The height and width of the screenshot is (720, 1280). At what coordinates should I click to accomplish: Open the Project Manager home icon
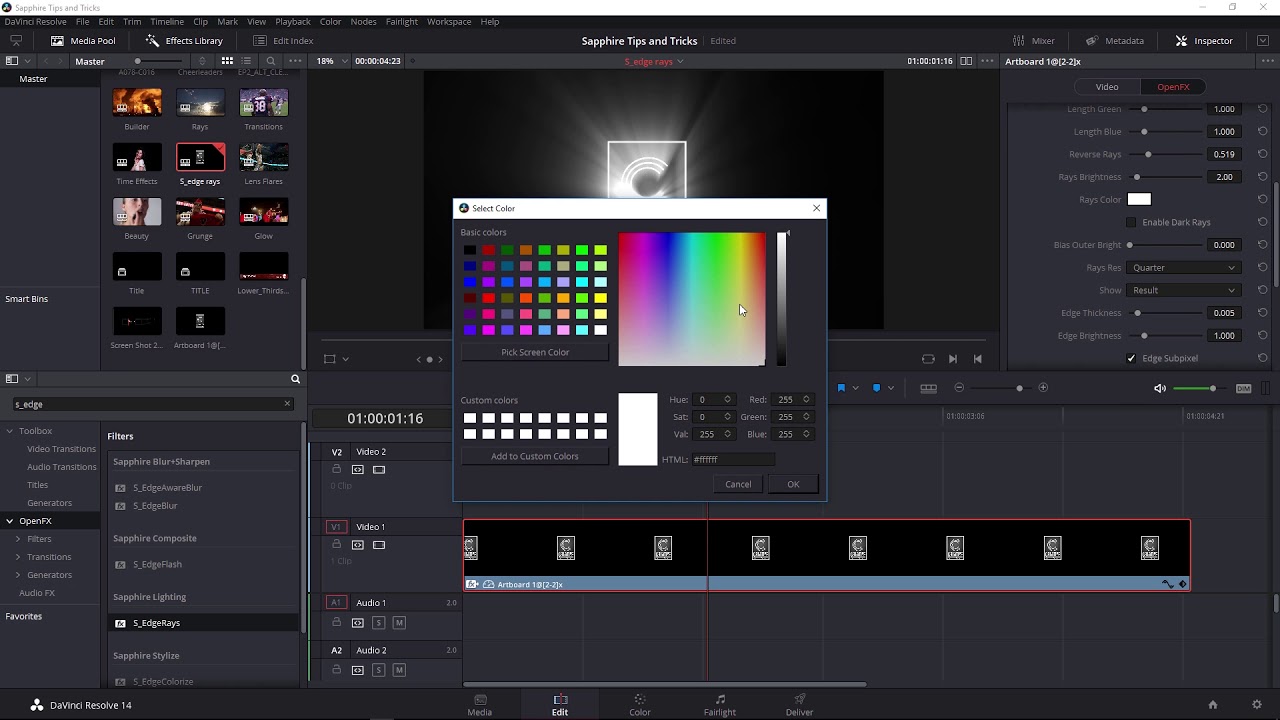(1213, 705)
